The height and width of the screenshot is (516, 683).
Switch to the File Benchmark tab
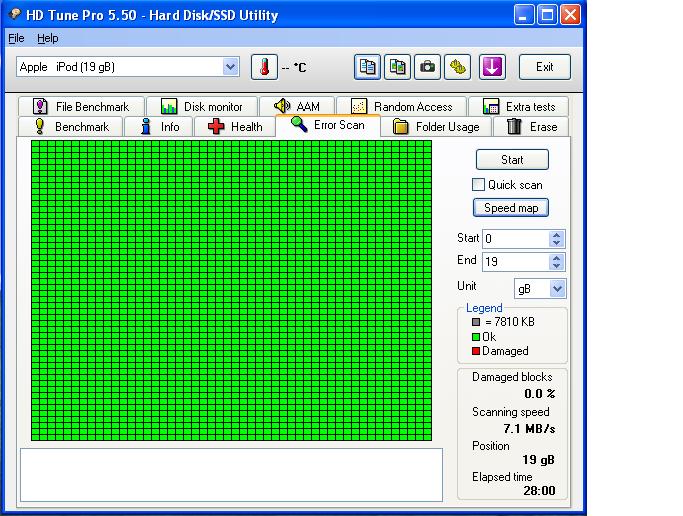pyautogui.click(x=81, y=106)
